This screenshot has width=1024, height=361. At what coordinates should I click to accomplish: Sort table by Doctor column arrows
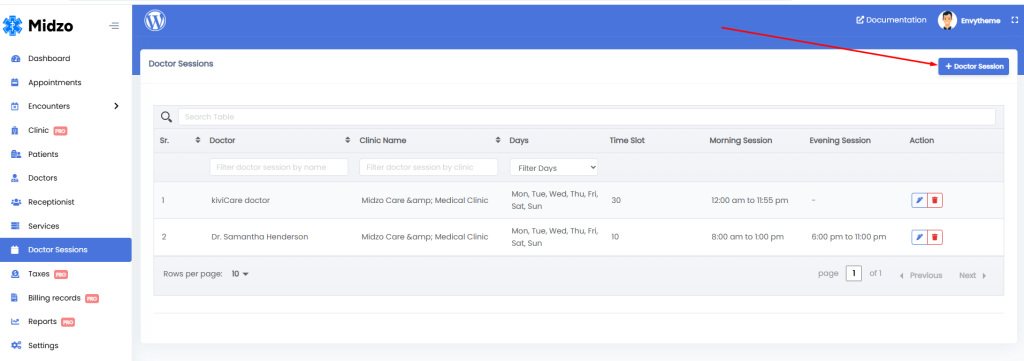click(347, 140)
